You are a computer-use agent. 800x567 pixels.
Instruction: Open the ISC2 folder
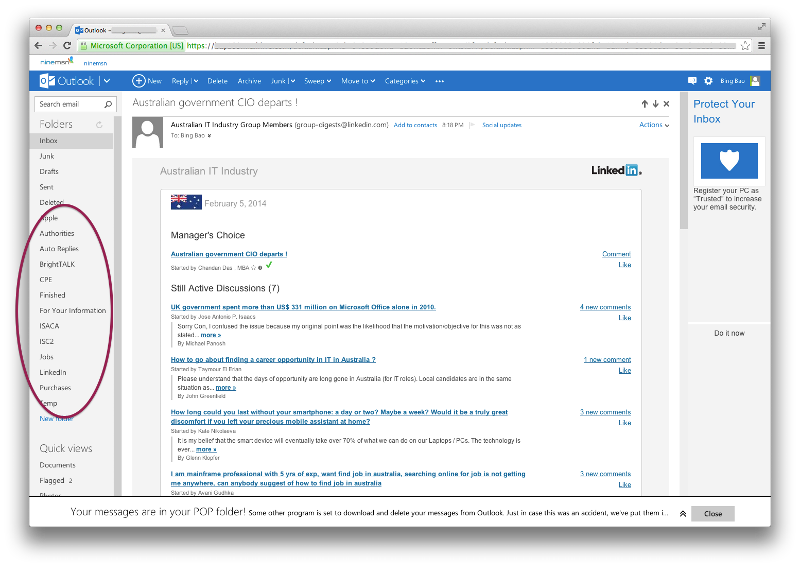click(x=46, y=341)
